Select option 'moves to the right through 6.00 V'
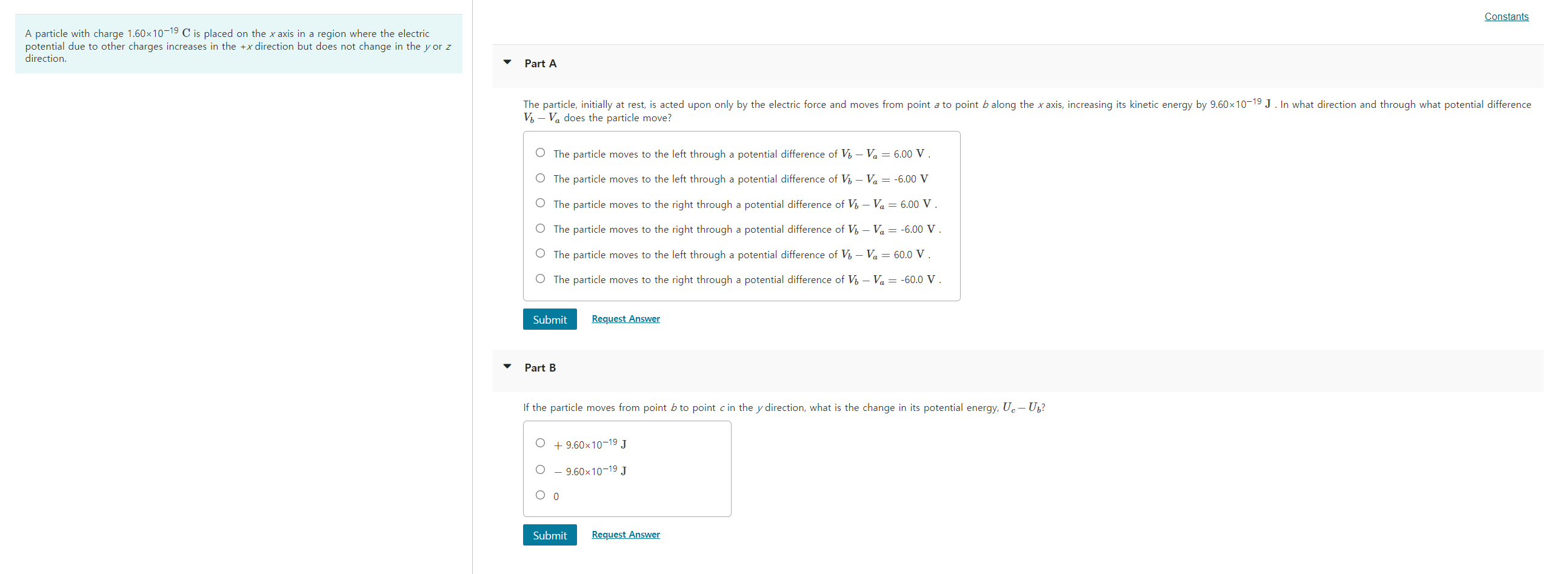 (539, 202)
